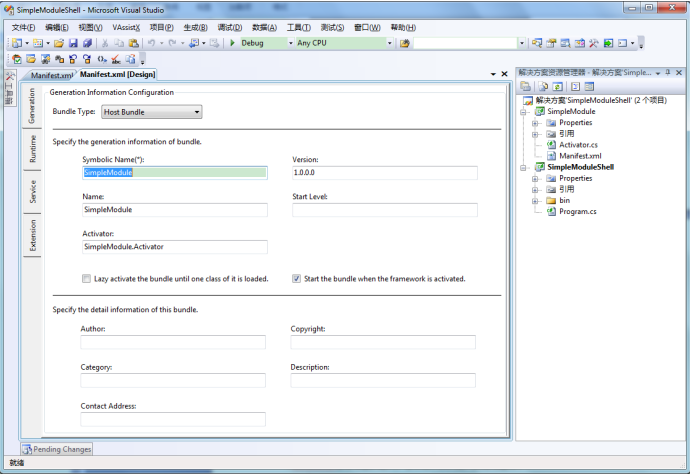Open the VAssistX menu
This screenshot has height=475, width=690.
pyautogui.click(x=126, y=28)
